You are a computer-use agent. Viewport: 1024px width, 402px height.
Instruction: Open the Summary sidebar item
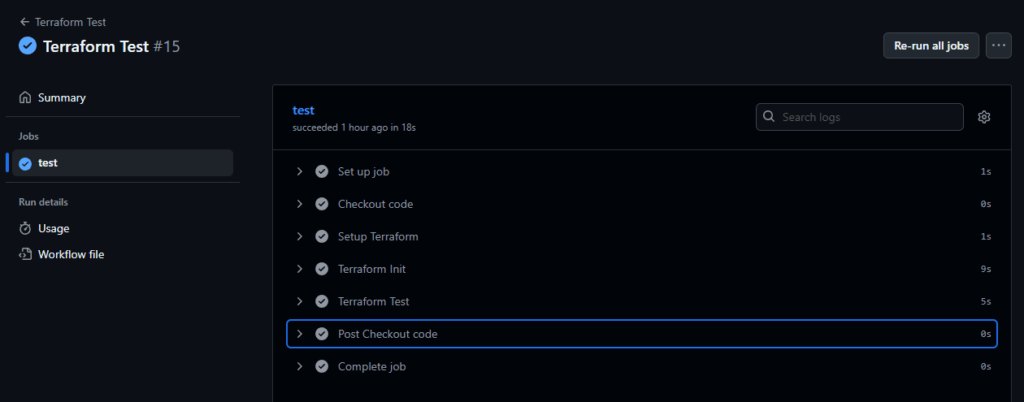point(62,98)
